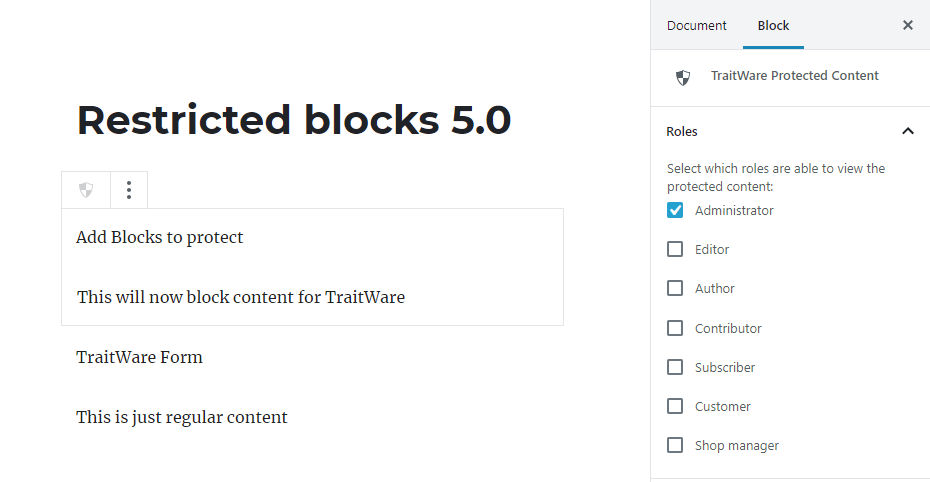
Task: Select block content for TraitWare paragraph
Action: pyautogui.click(x=241, y=297)
